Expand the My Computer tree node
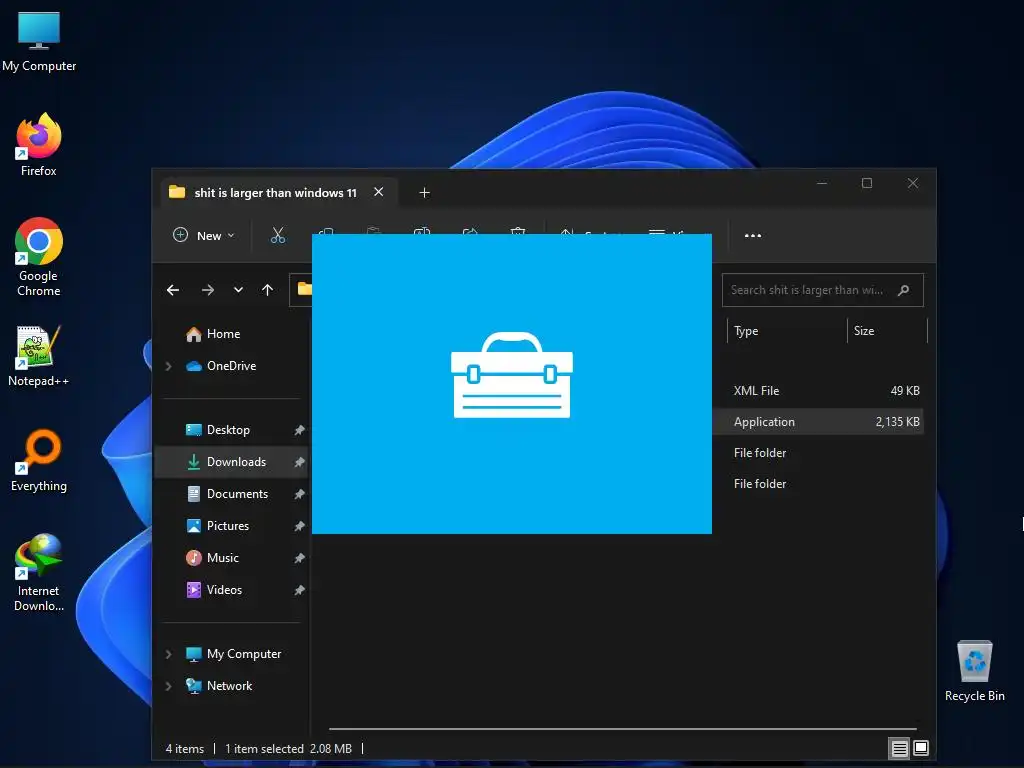This screenshot has width=1024, height=768. pos(168,654)
